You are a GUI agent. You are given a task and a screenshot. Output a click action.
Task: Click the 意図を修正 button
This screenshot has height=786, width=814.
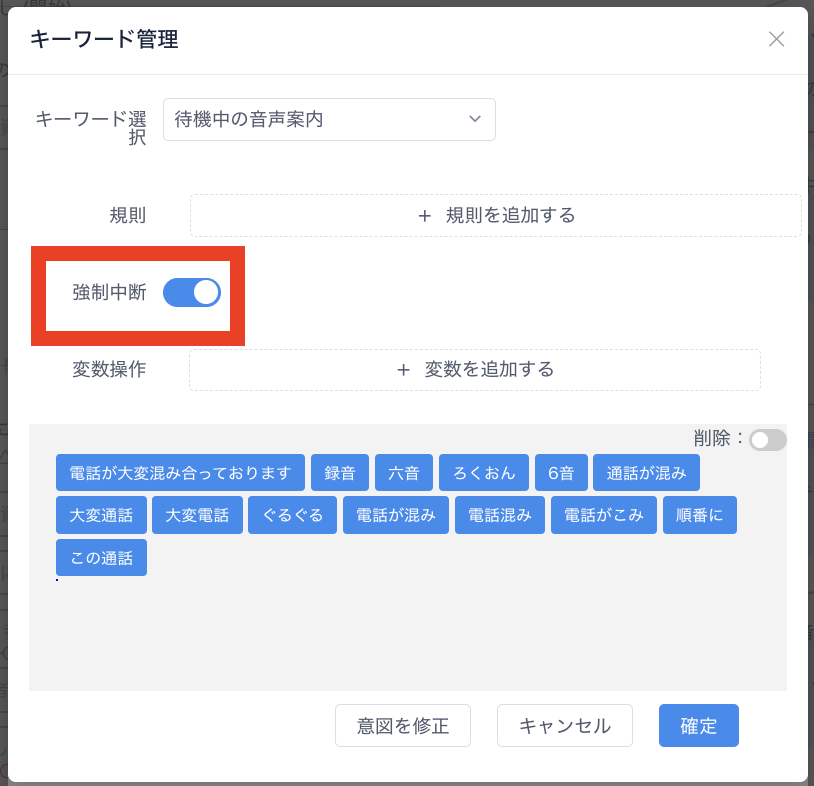point(403,726)
